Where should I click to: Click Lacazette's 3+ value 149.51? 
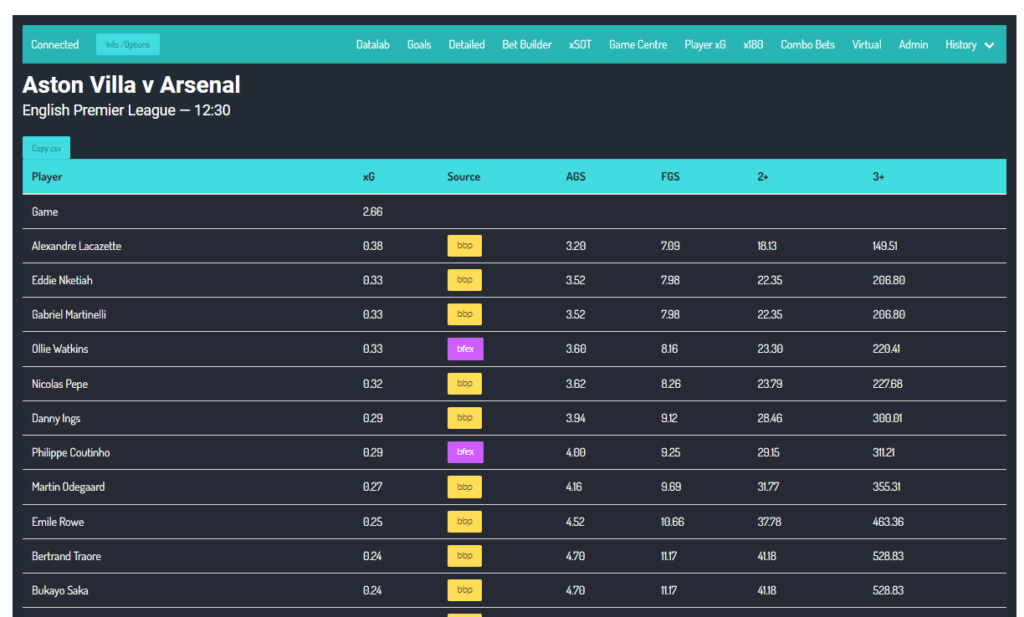885,246
